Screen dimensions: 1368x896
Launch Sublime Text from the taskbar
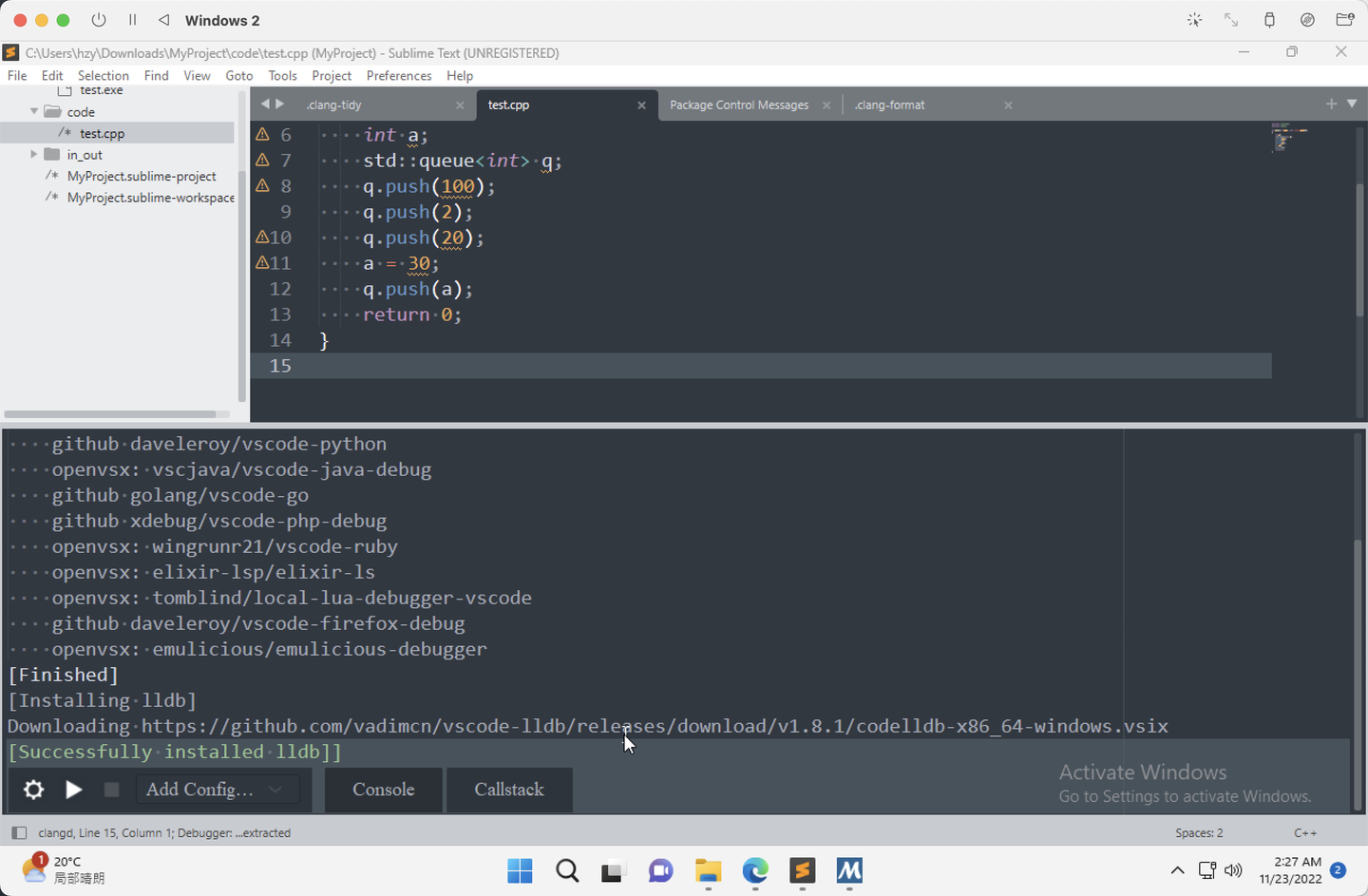click(x=802, y=871)
